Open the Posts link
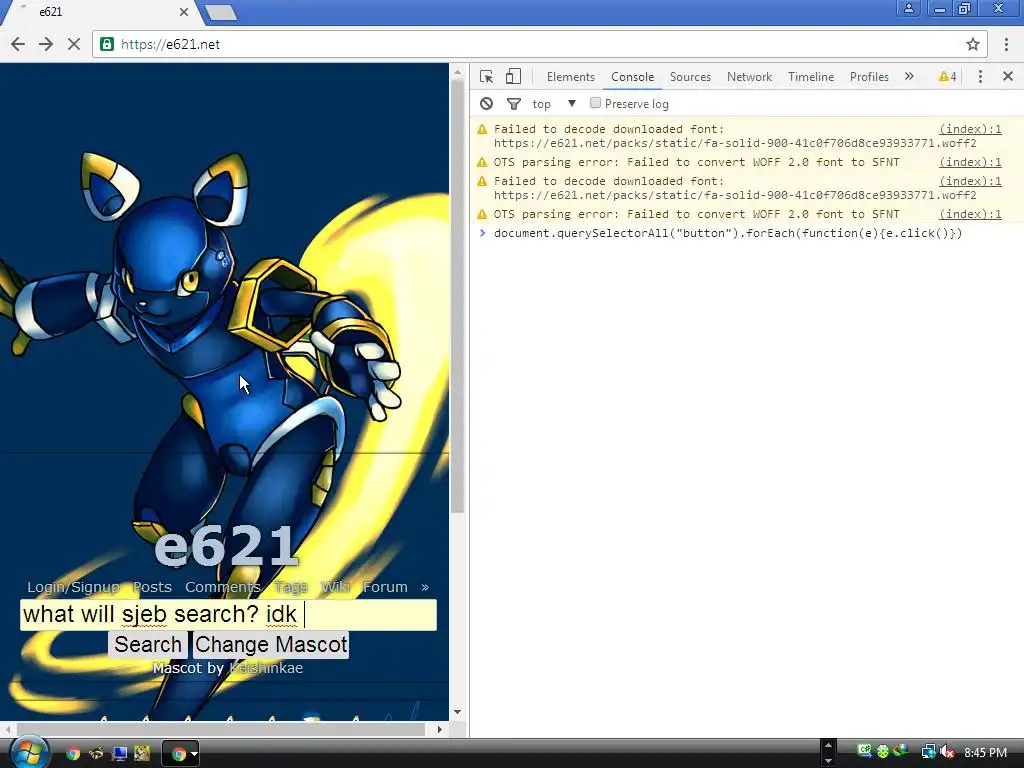1024x768 pixels. tap(152, 587)
